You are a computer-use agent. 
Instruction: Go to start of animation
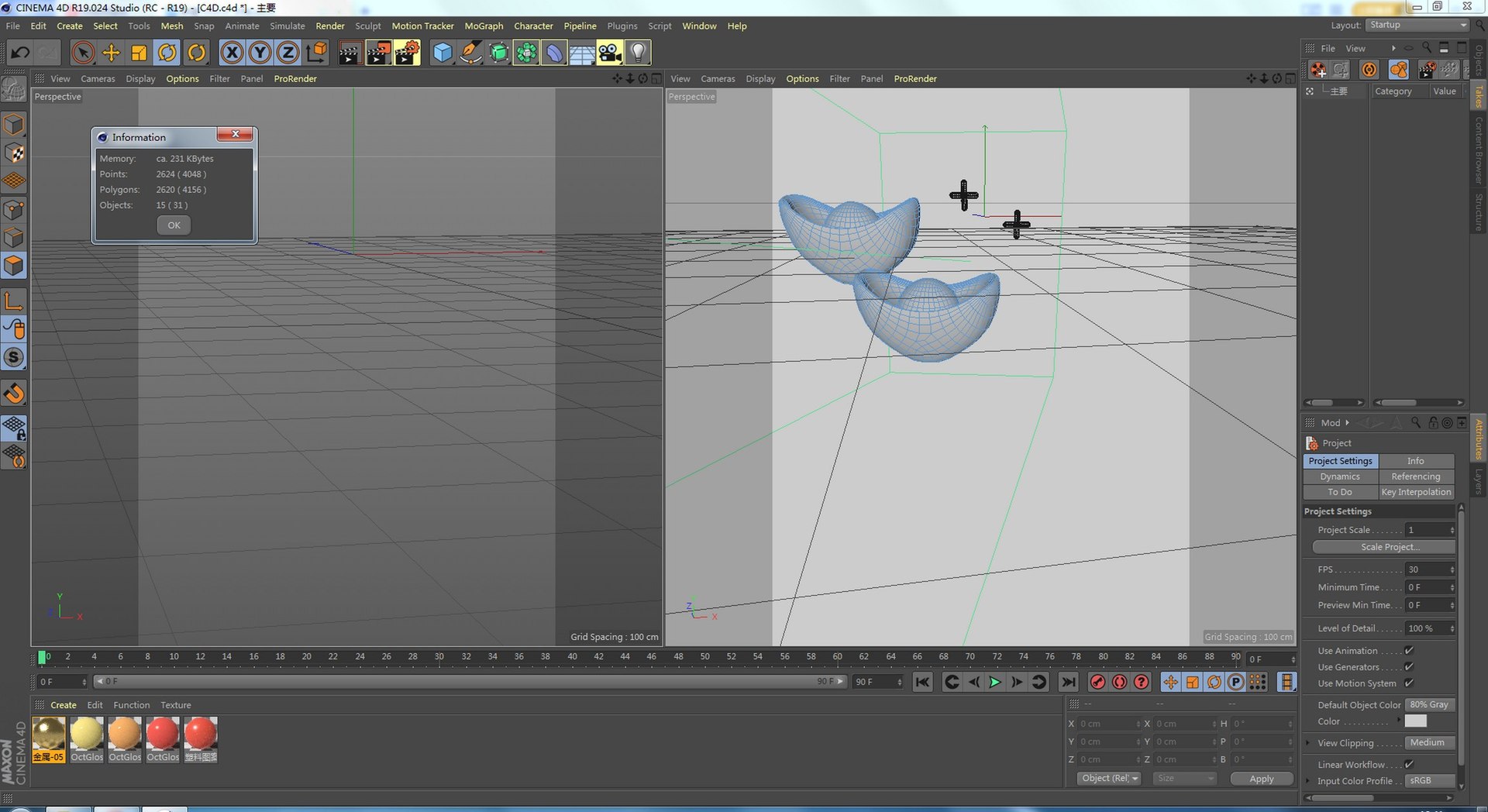(922, 682)
